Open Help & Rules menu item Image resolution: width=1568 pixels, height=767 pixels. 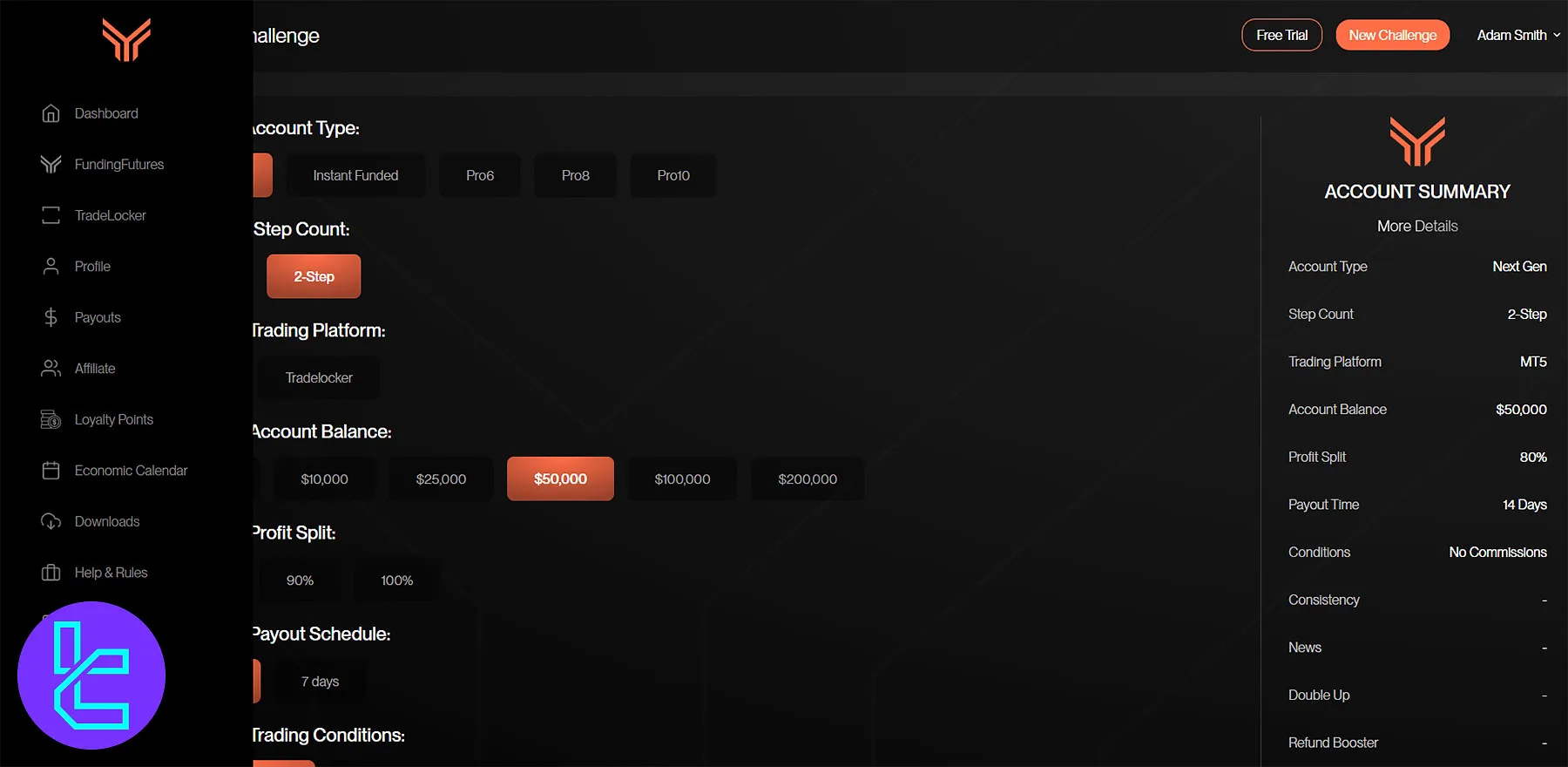coord(111,573)
